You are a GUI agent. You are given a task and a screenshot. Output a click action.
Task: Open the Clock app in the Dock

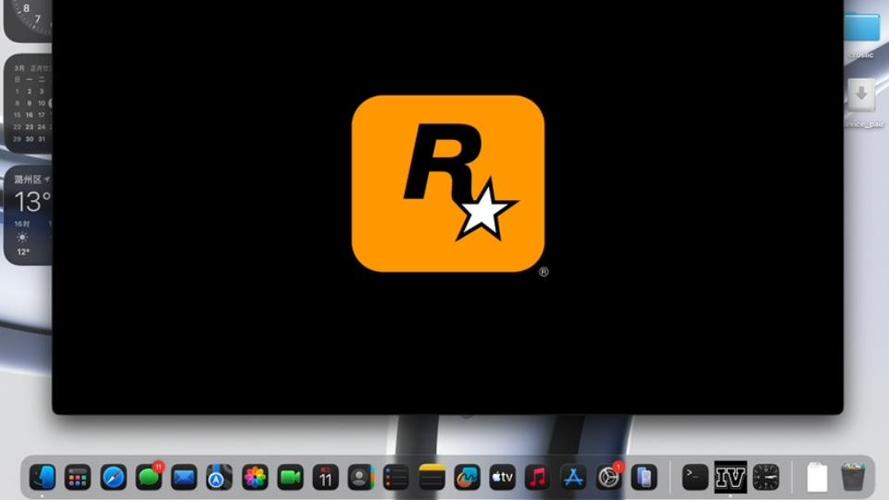point(766,477)
